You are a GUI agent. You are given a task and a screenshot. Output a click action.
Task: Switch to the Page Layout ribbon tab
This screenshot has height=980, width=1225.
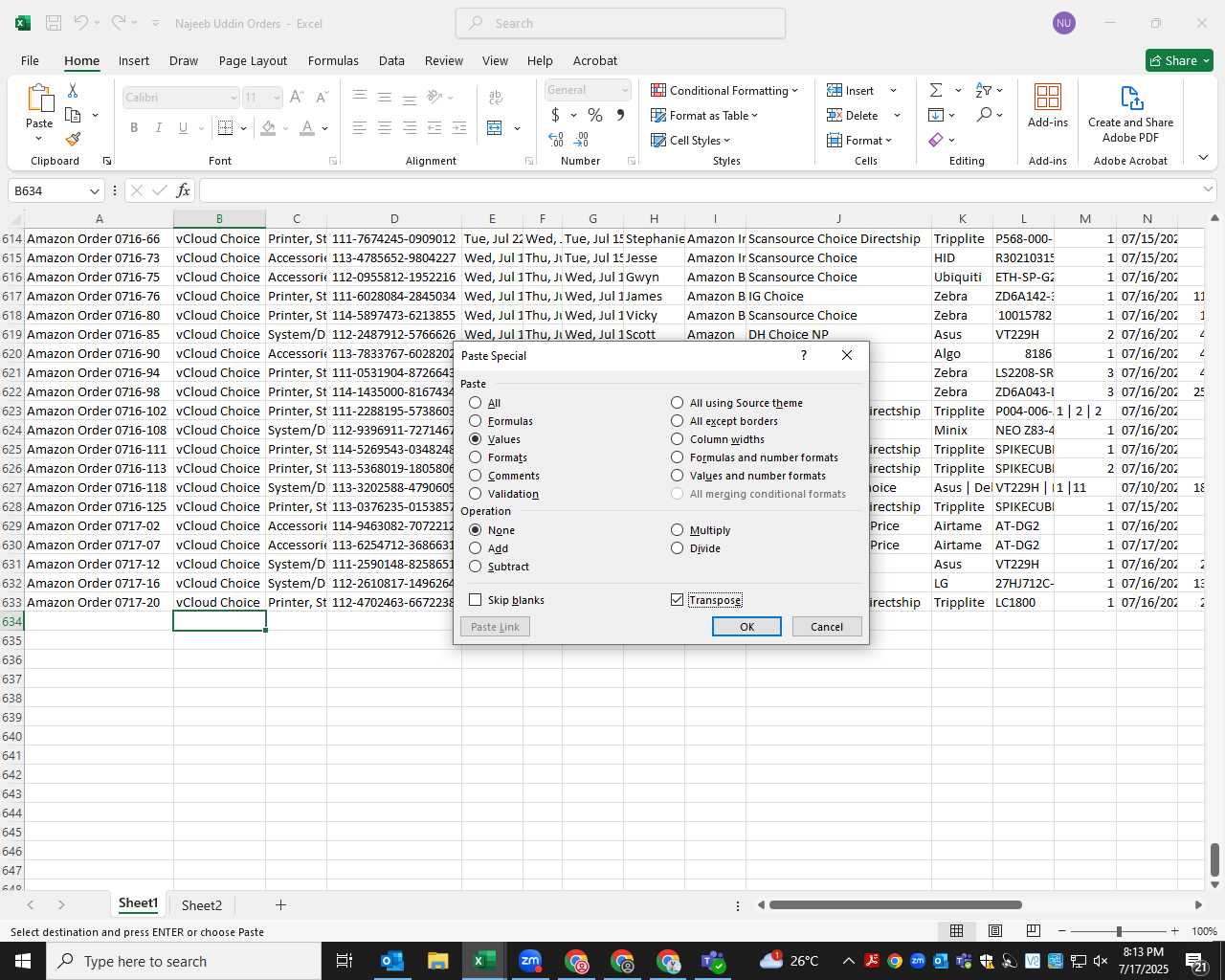pos(253,60)
